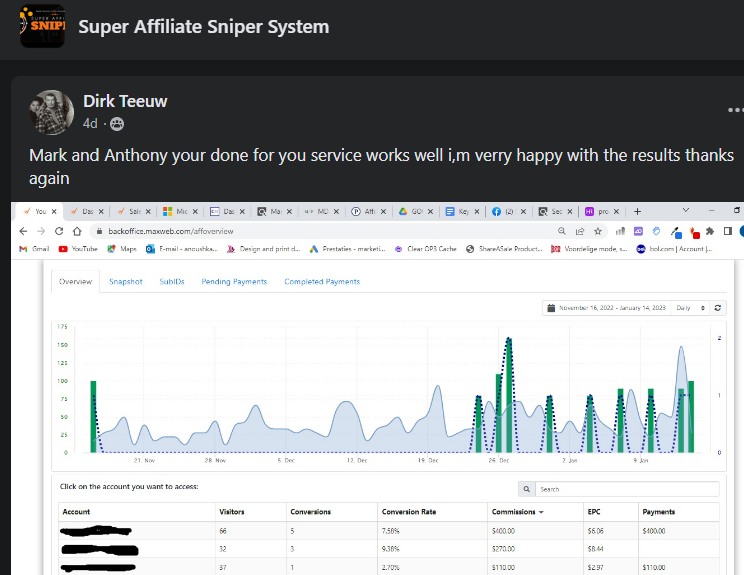This screenshot has height=575, width=744.
Task: Switch to the Snapshot tab
Action: pyautogui.click(x=126, y=282)
